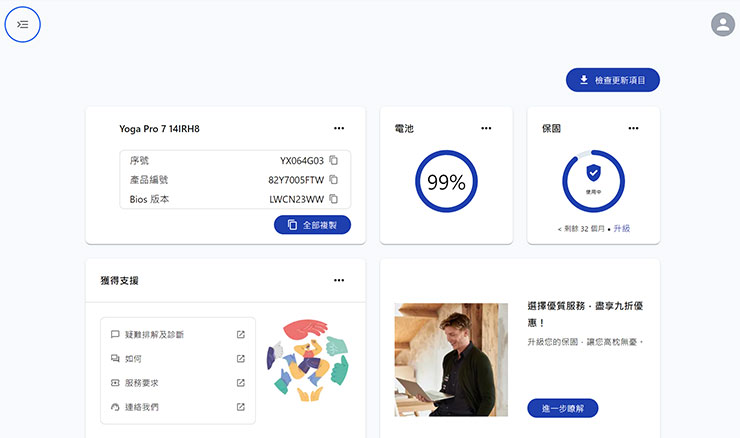Select the 連絡我們 support entry
This screenshot has height=438, width=740.
click(178, 407)
